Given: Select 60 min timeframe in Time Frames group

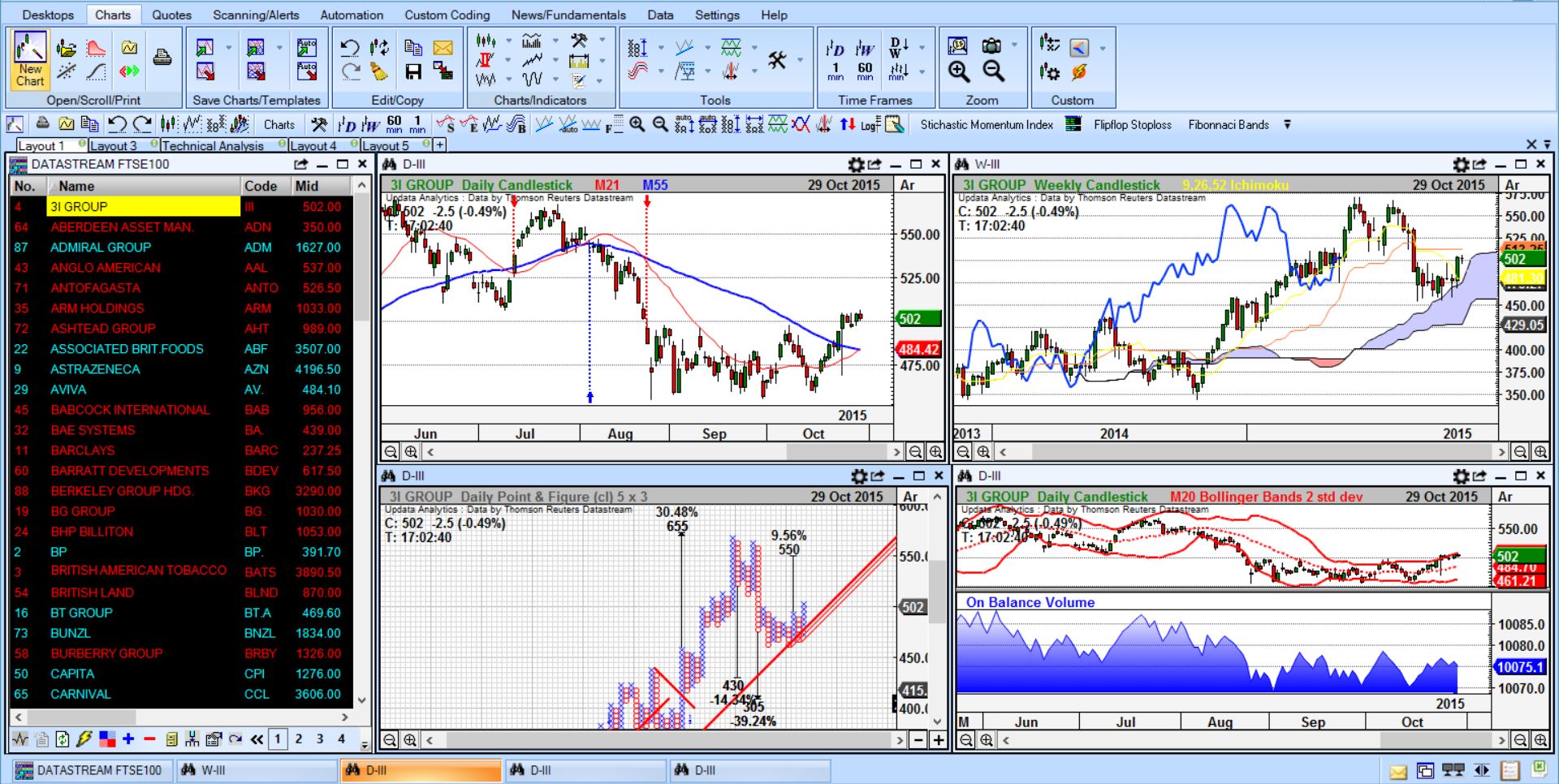Looking at the screenshot, I should pyautogui.click(x=865, y=72).
